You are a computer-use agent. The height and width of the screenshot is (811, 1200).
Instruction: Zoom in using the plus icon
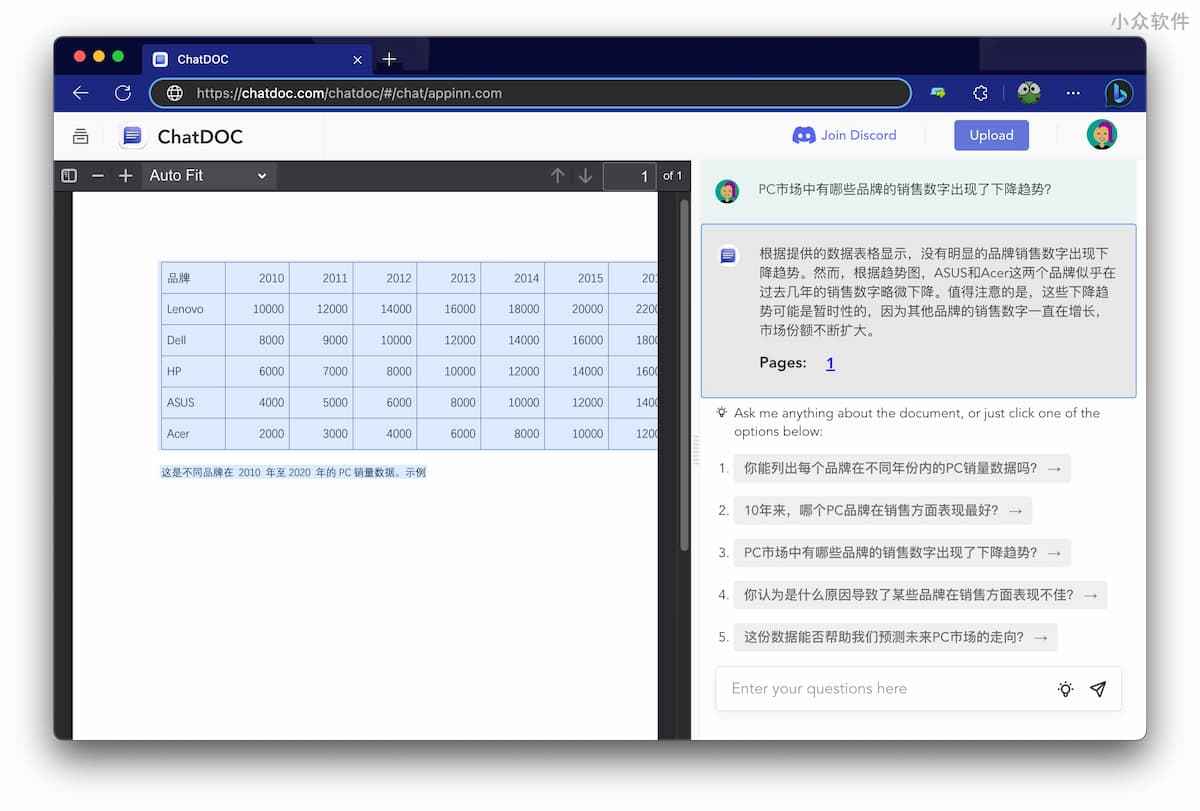125,176
